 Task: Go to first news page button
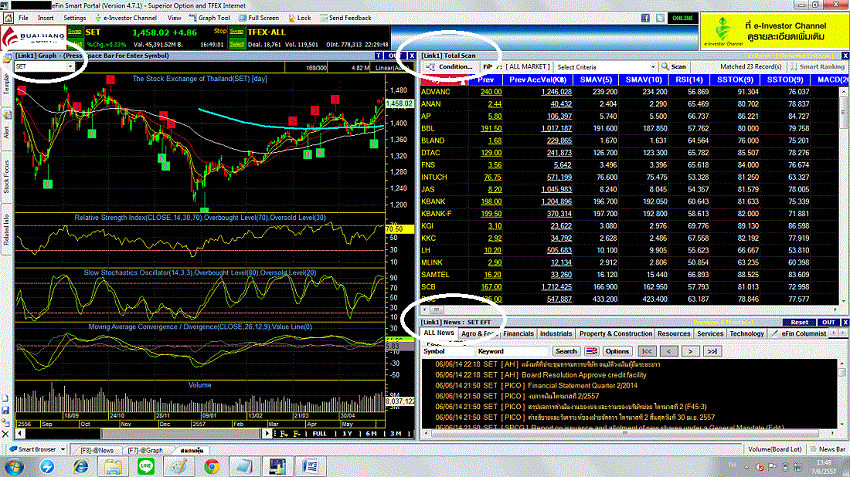pyautogui.click(x=647, y=351)
